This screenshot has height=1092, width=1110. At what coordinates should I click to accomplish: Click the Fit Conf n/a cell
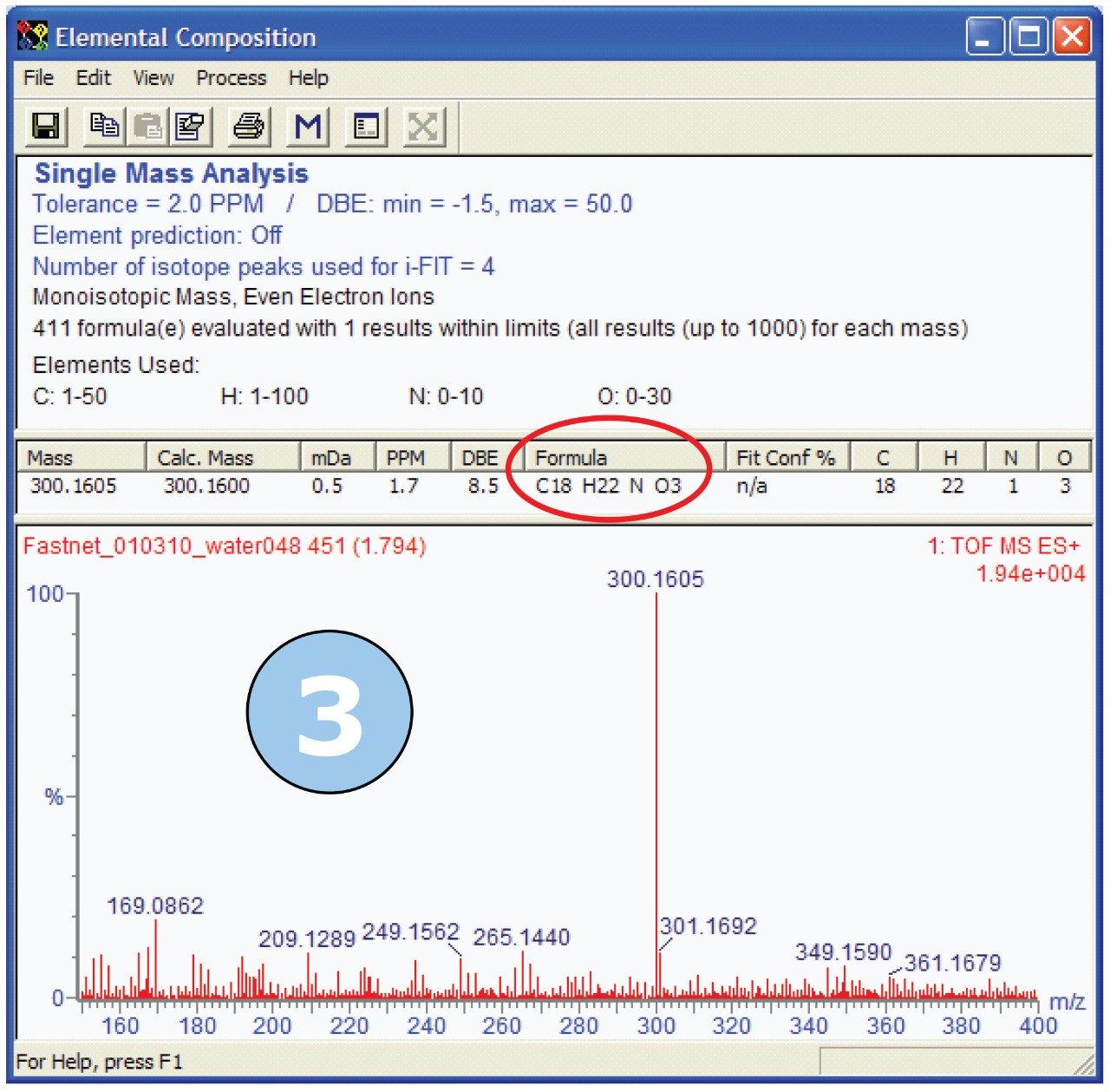coord(752,486)
